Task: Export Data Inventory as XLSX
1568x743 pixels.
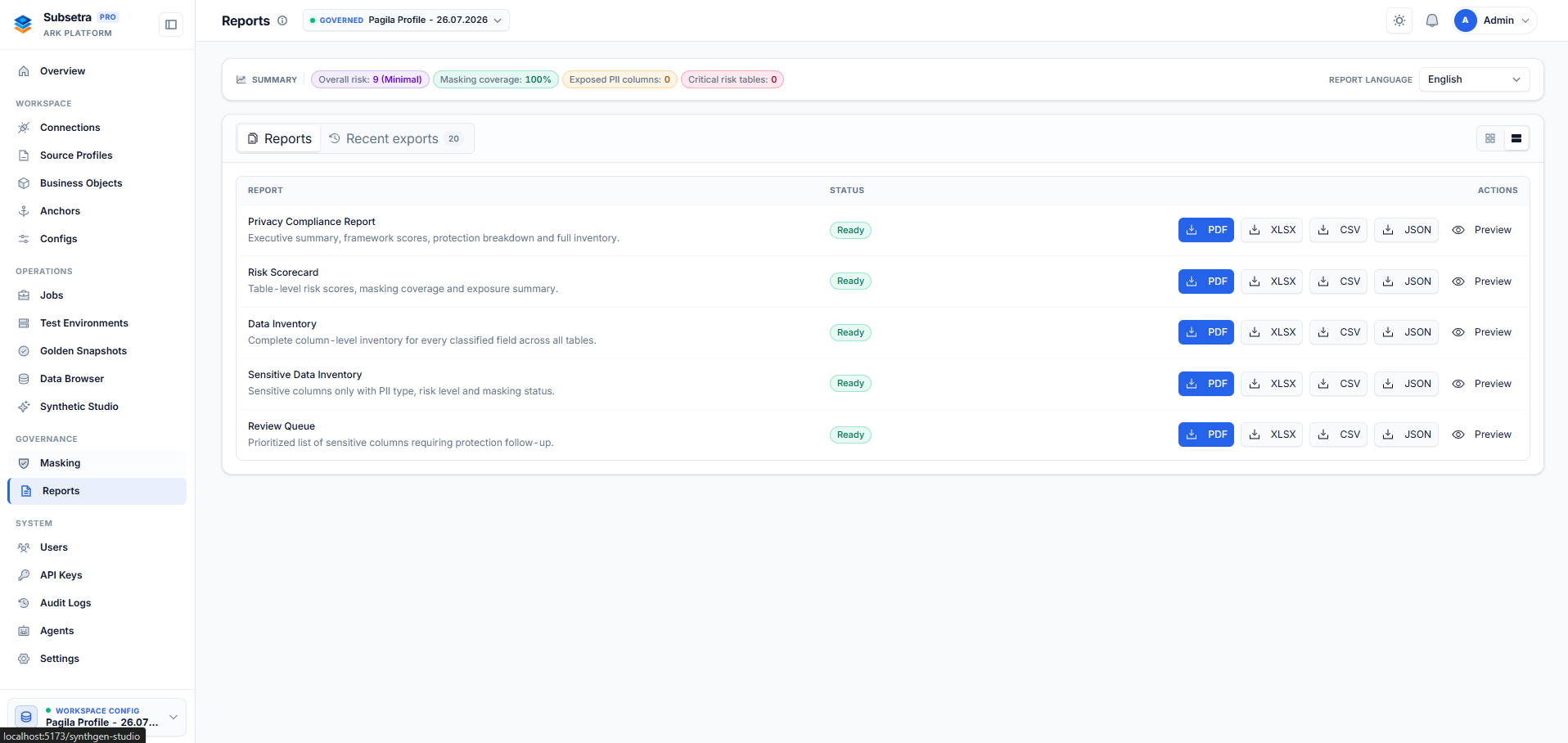Action: 1272,332
